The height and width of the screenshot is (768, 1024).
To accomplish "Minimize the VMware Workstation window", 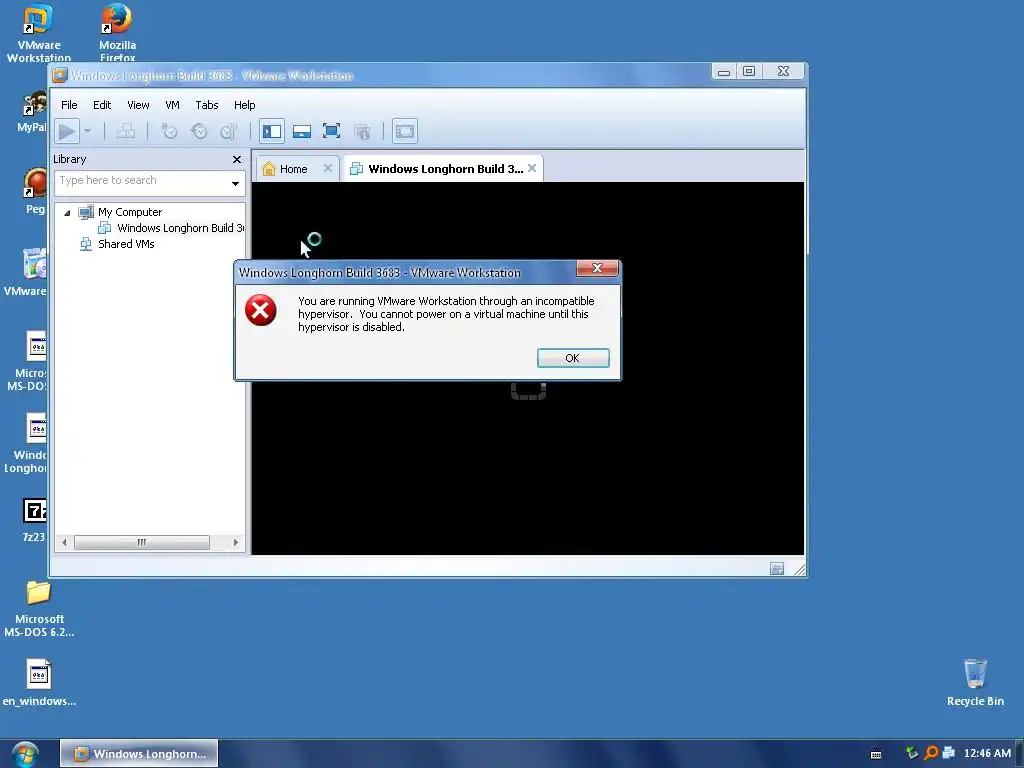I will (x=724, y=72).
